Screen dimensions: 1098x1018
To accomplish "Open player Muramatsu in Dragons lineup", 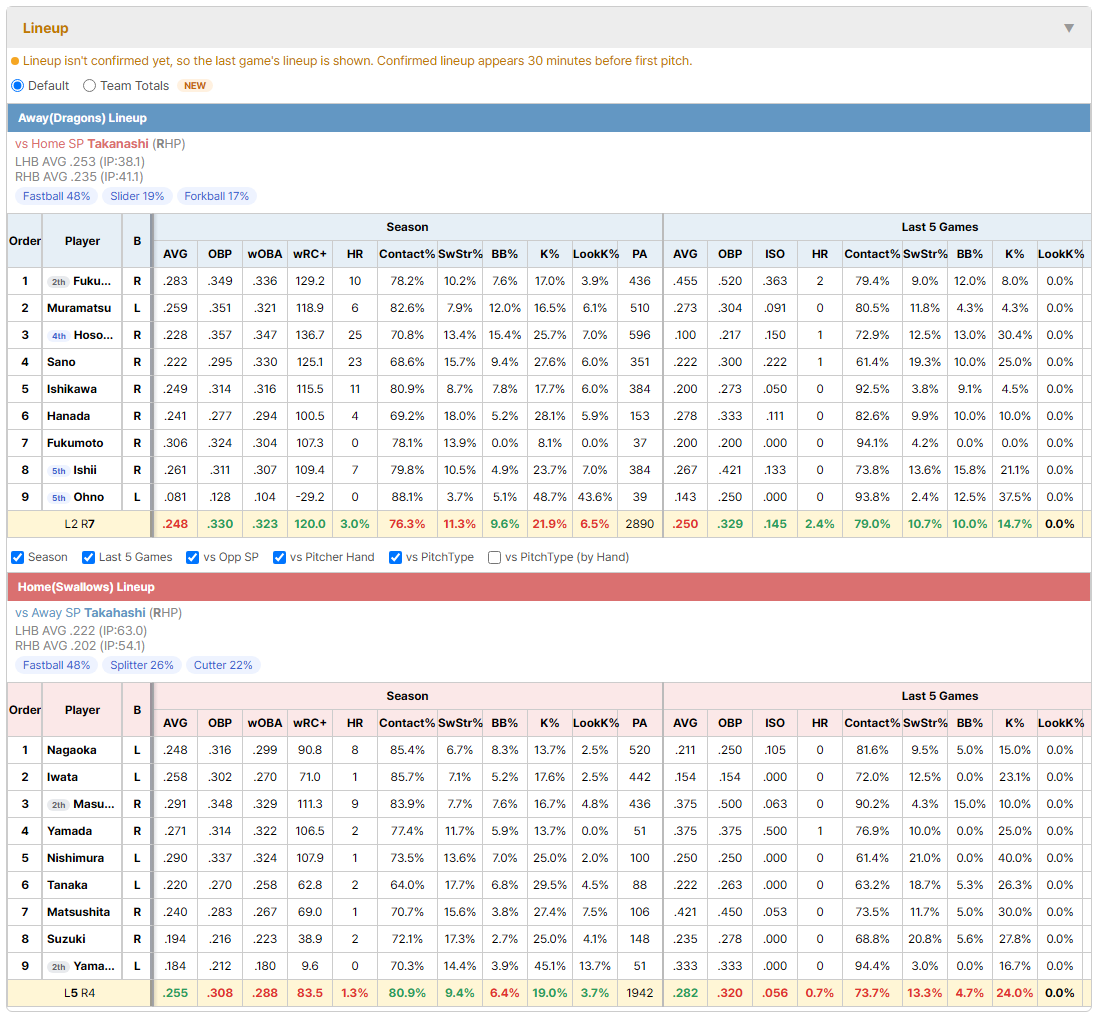I will pos(79,308).
